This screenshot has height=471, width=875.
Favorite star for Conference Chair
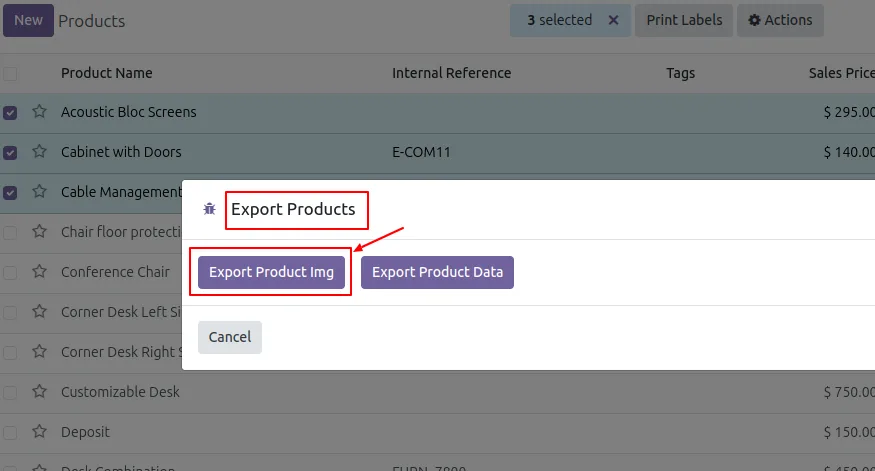click(x=39, y=271)
